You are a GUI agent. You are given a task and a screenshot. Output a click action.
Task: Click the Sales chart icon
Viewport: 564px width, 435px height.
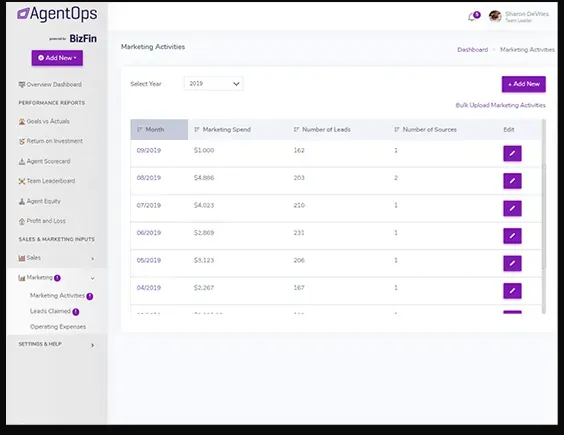(x=22, y=258)
